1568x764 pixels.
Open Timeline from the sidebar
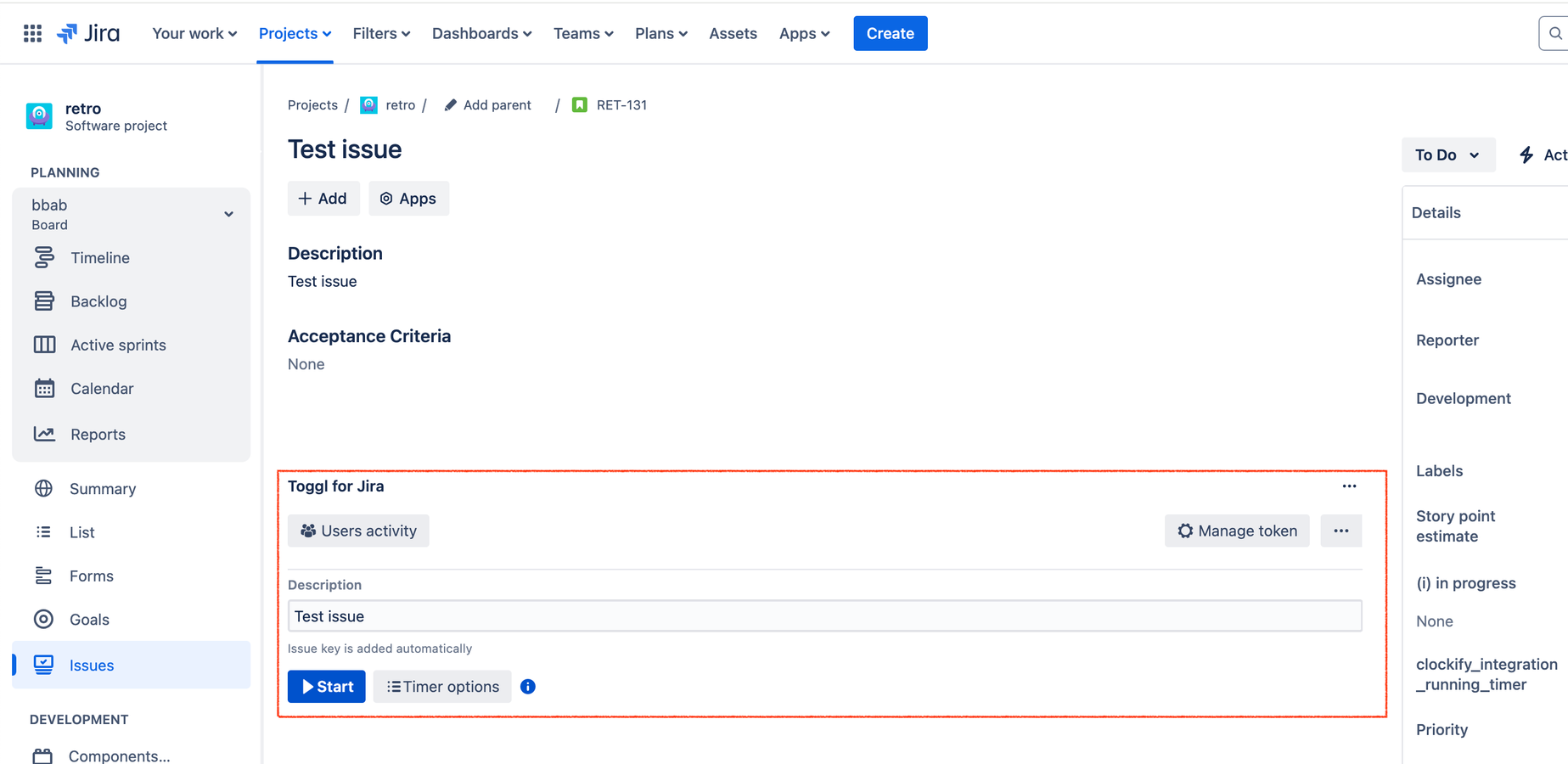coord(99,257)
